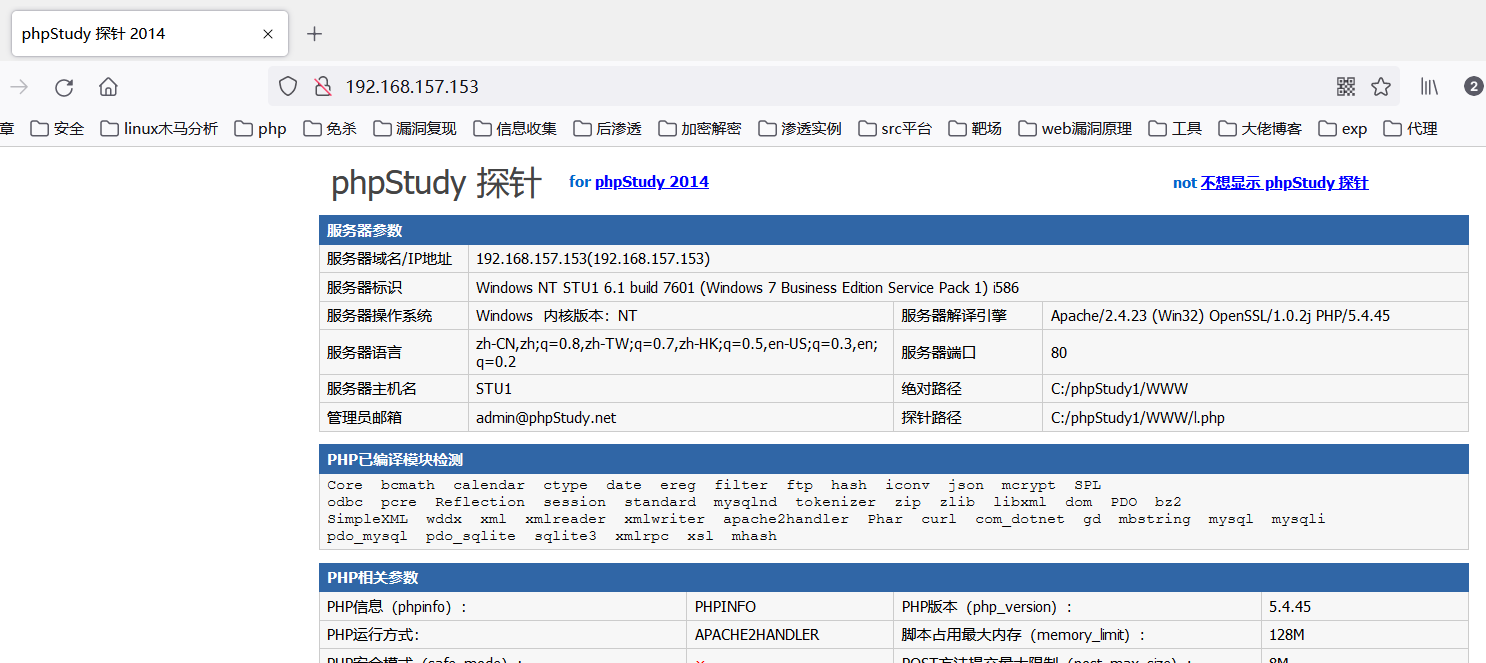Select the phpStudy 探针 2014 tab
Viewport: 1486px width, 663px height.
point(150,34)
